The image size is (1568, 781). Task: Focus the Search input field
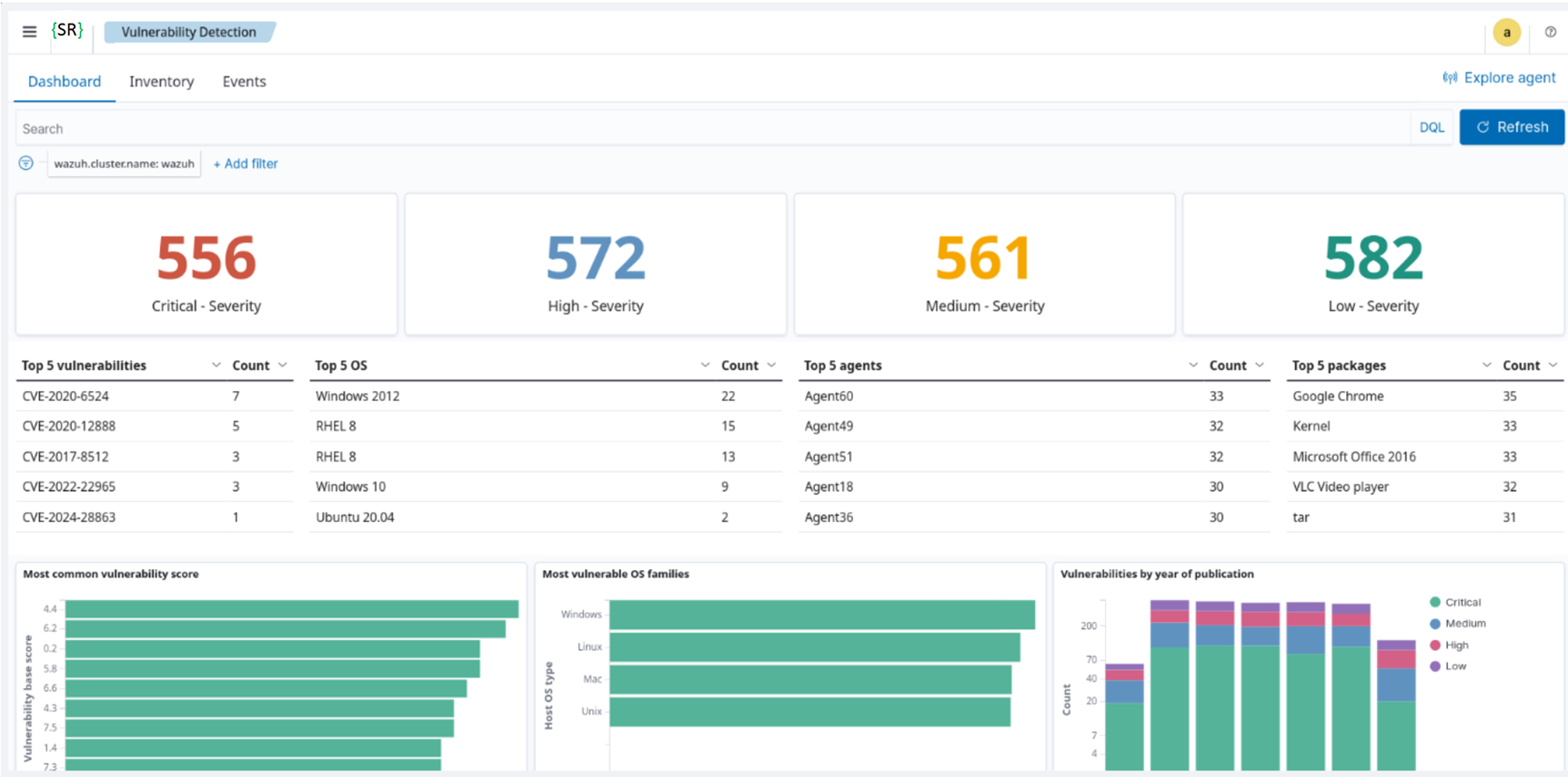tap(709, 129)
